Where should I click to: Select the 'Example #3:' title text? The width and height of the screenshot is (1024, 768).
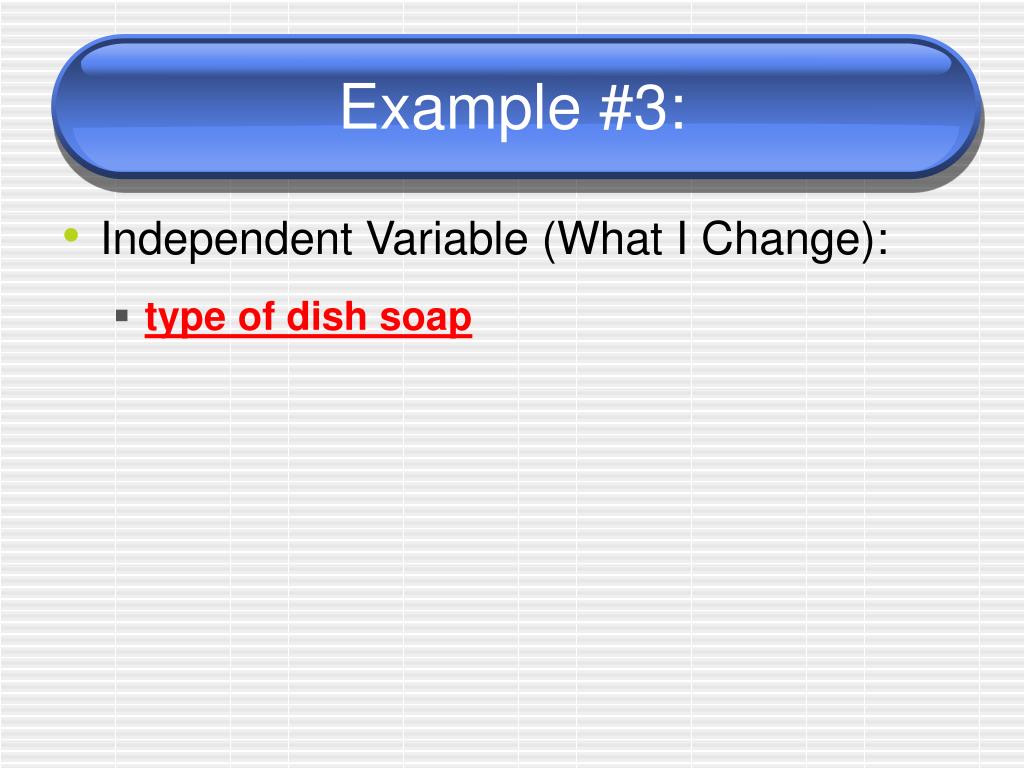click(x=513, y=107)
